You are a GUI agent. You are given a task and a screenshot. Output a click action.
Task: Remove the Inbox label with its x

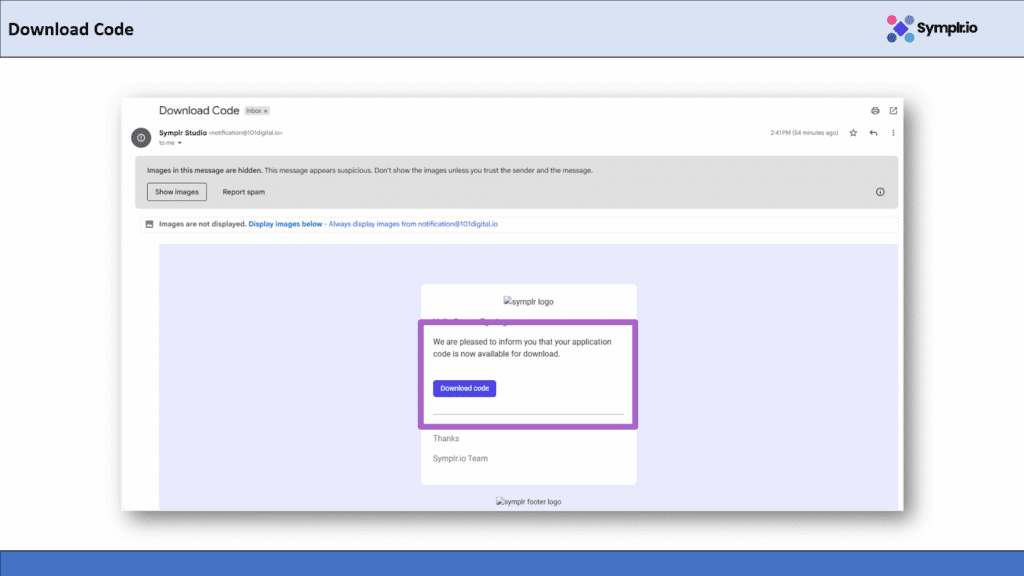point(265,111)
